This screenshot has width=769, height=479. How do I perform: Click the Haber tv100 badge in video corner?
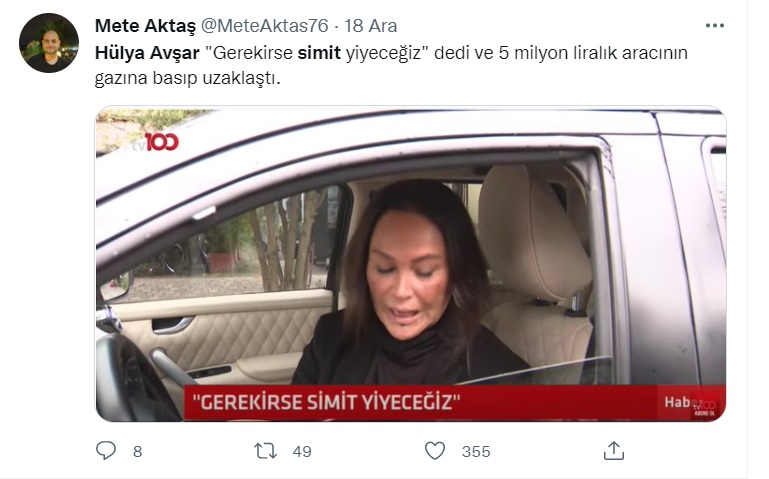coord(691,404)
